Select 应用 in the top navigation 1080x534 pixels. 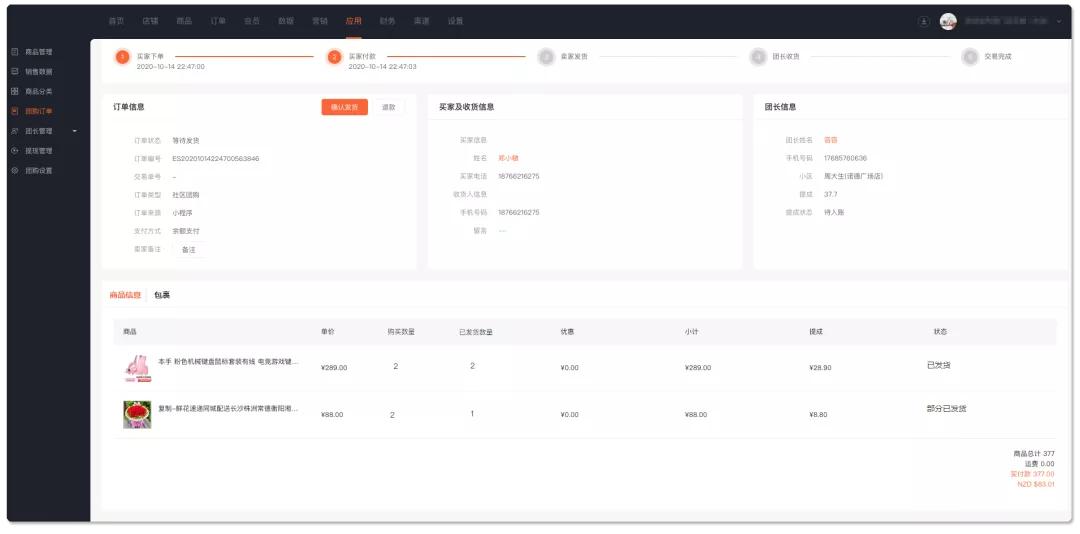pyautogui.click(x=353, y=21)
